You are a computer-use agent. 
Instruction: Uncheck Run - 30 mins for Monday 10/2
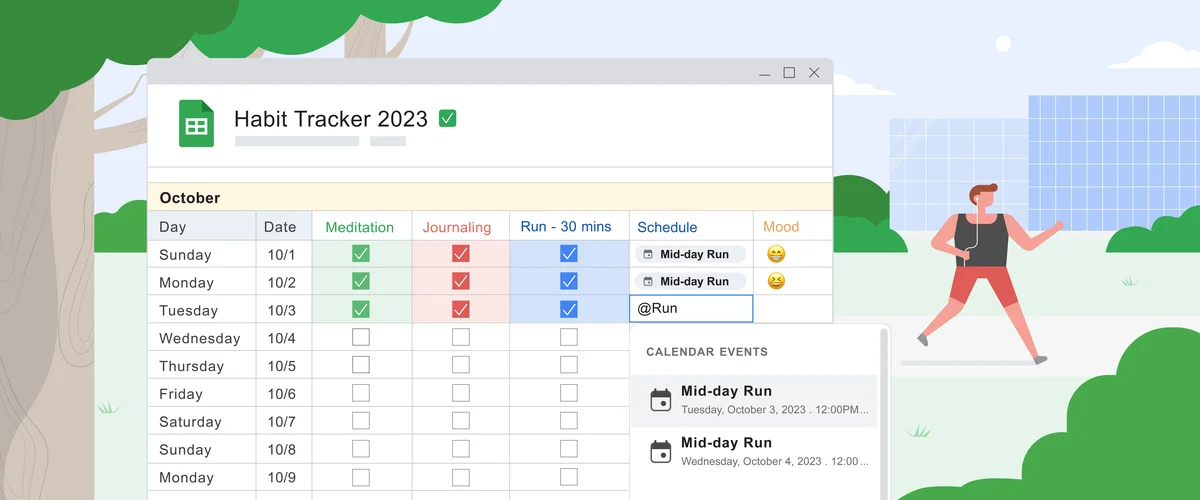coord(568,281)
